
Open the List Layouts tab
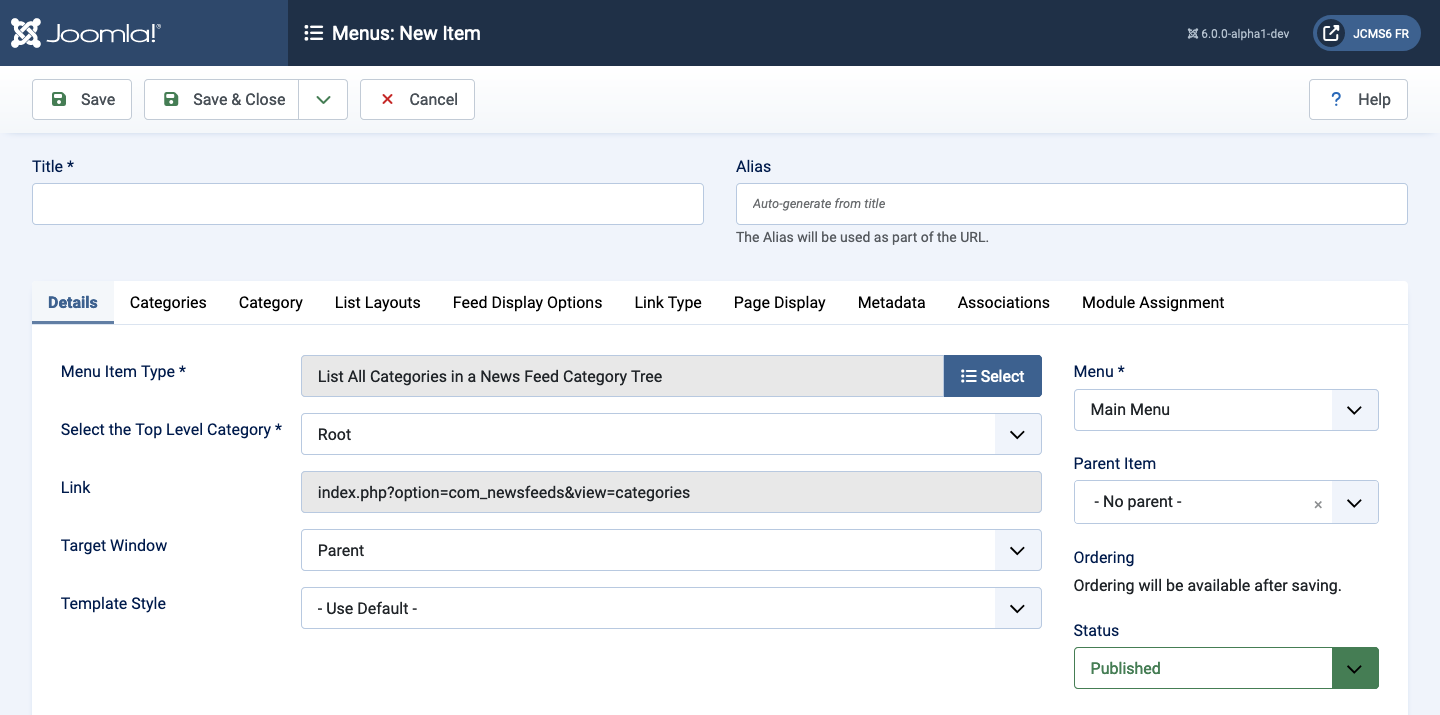(x=378, y=302)
